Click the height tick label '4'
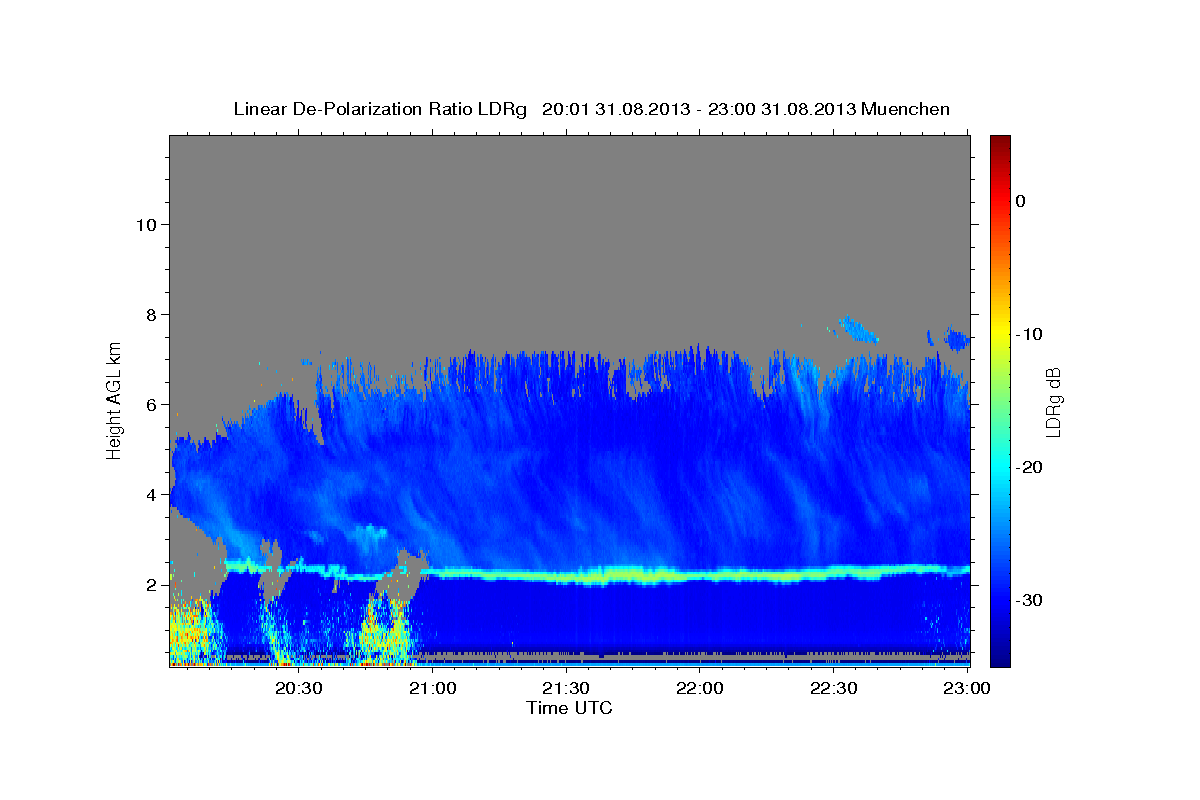The width and height of the screenshot is (1200, 800). [x=151, y=494]
